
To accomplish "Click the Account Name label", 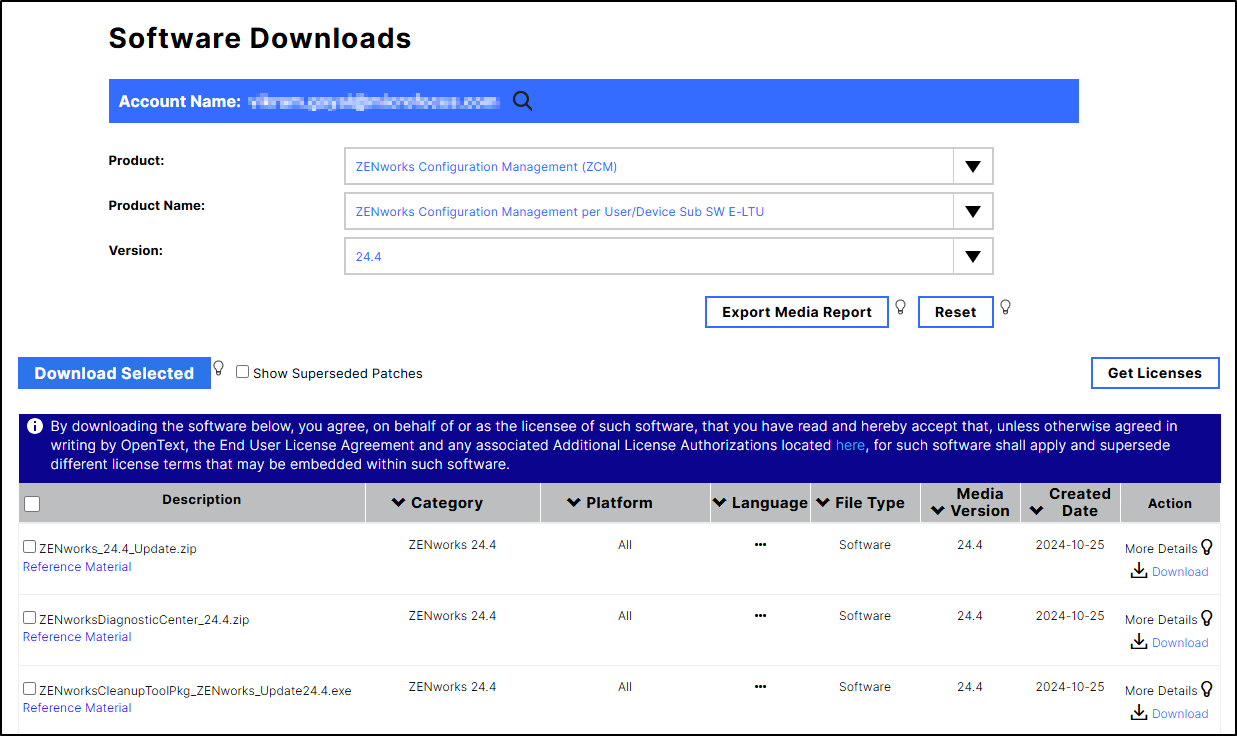I will (x=180, y=101).
